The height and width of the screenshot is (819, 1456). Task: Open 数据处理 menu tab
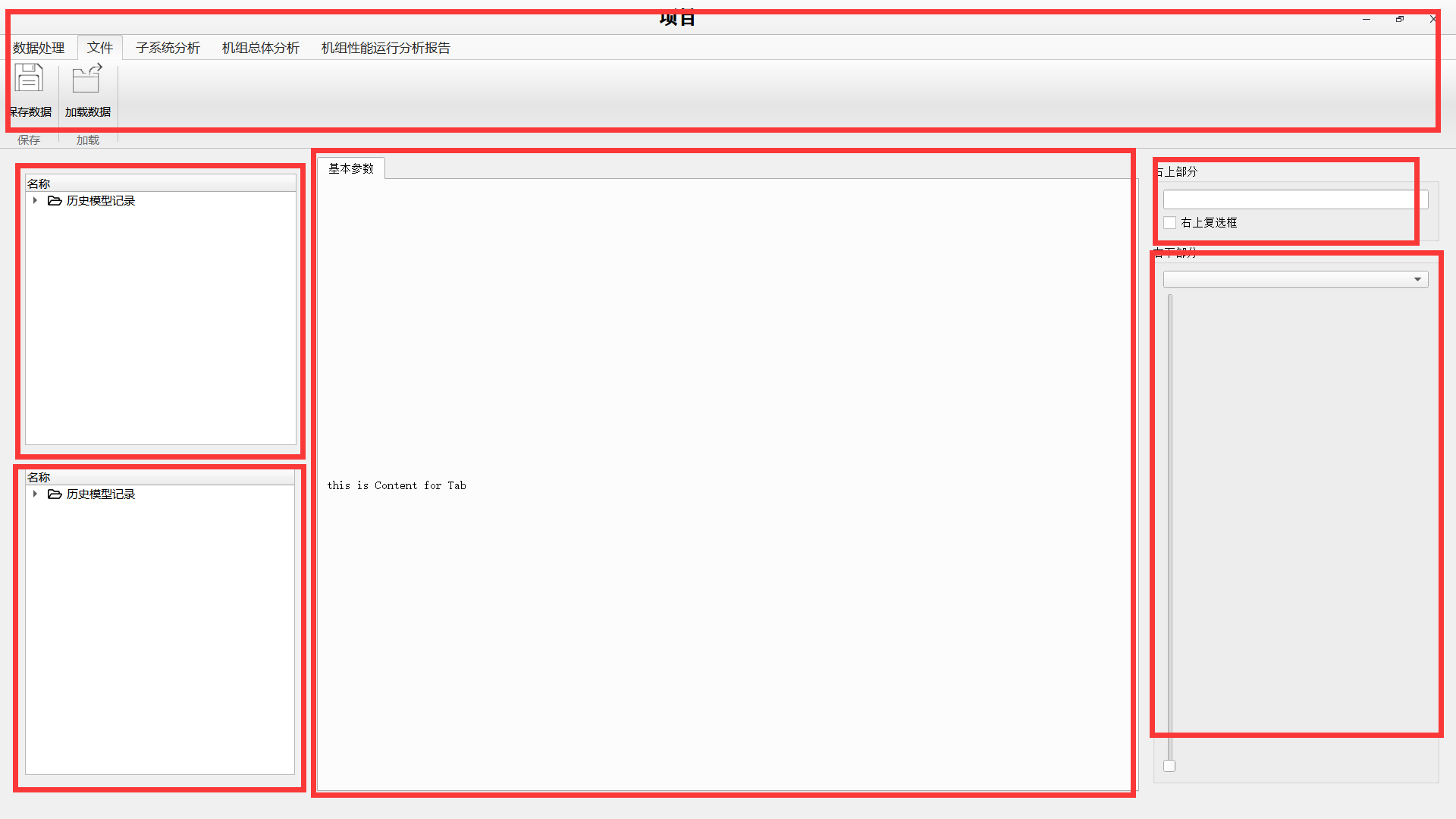click(38, 47)
